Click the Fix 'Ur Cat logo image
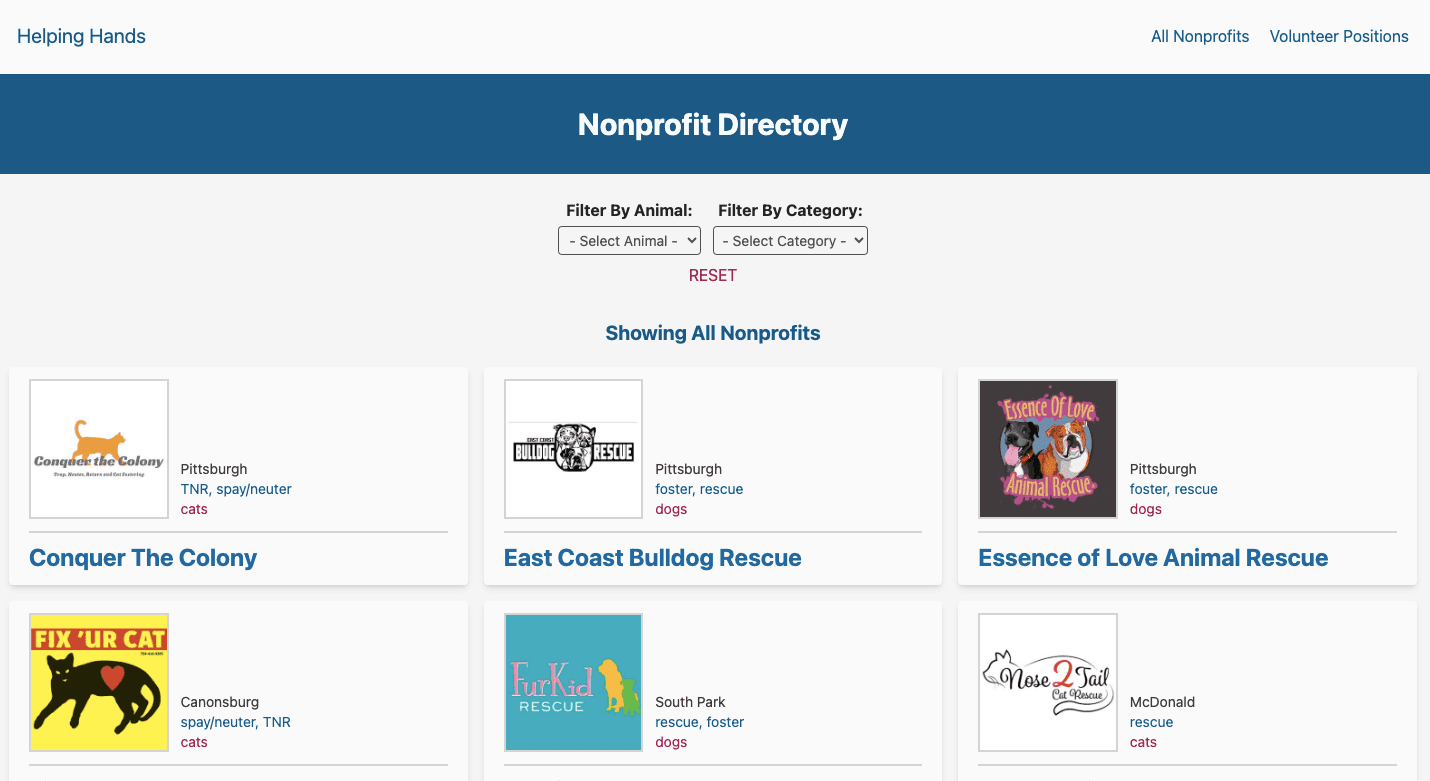1430x781 pixels. [99, 682]
